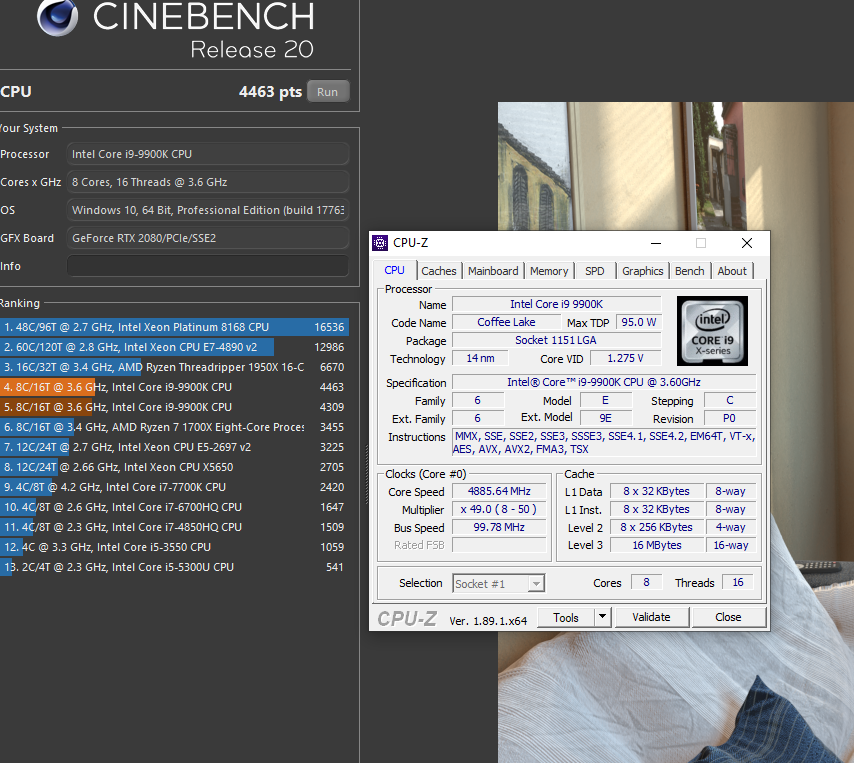Viewport: 854px width, 763px height.
Task: Expand the Tools dropdown arrow in CPU-Z
Action: (602, 618)
